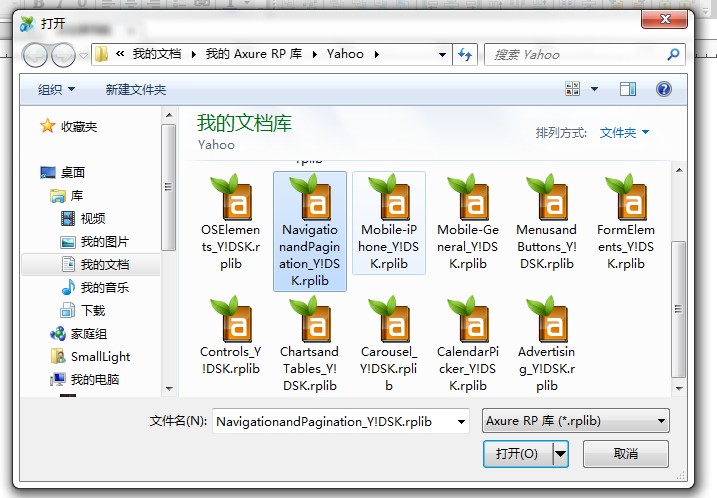Open the Axure RP 库 (*.rplib) file type dropdown
Image resolution: width=717 pixels, height=498 pixels.
tap(576, 421)
